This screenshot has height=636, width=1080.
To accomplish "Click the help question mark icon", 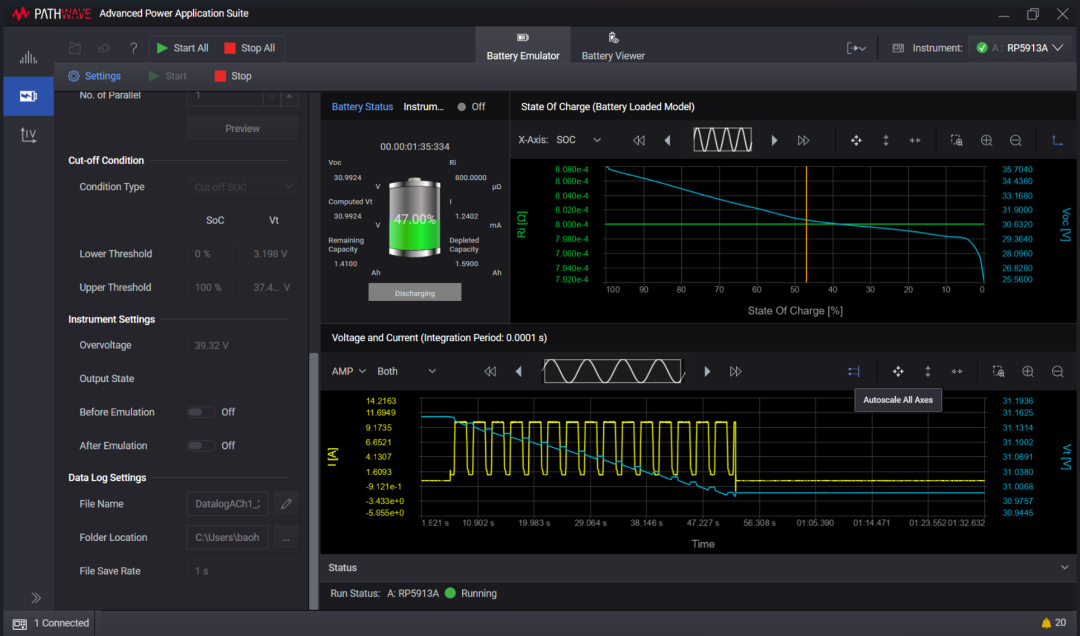I will tap(133, 48).
